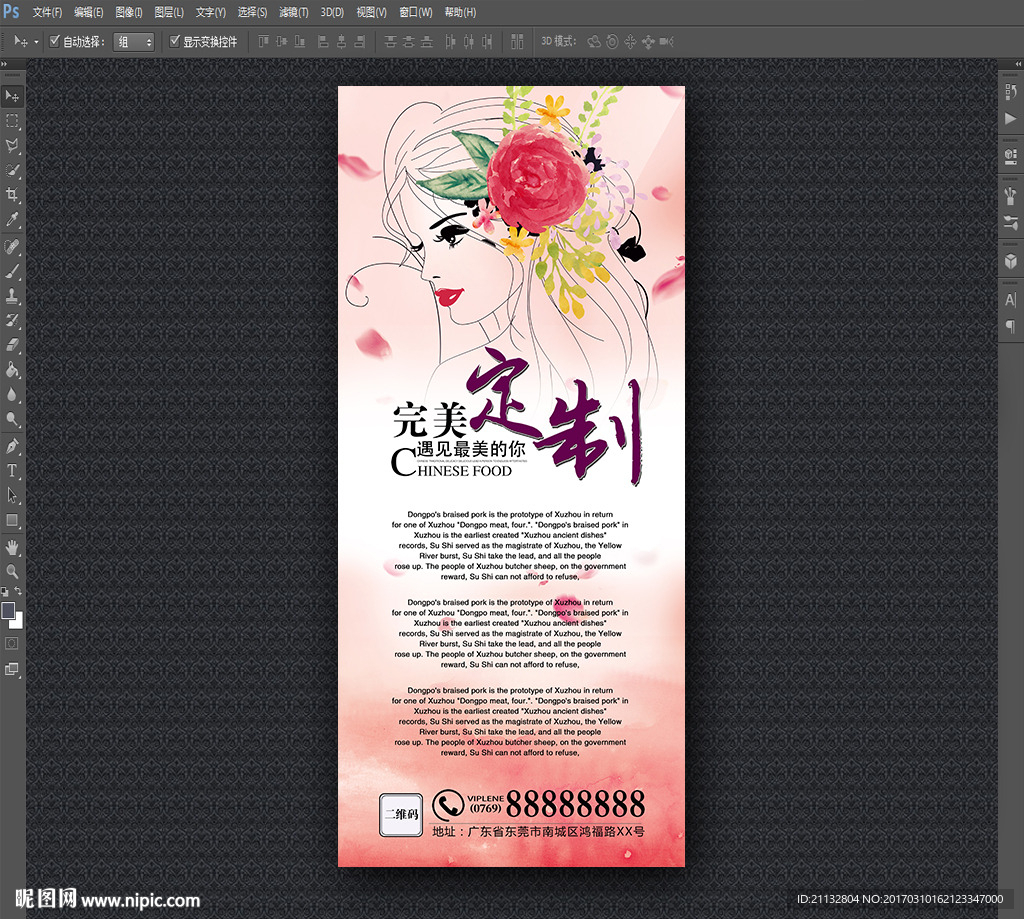Toggle the 自动选择 checkbox
Image resolution: width=1024 pixels, height=919 pixels.
click(x=55, y=41)
